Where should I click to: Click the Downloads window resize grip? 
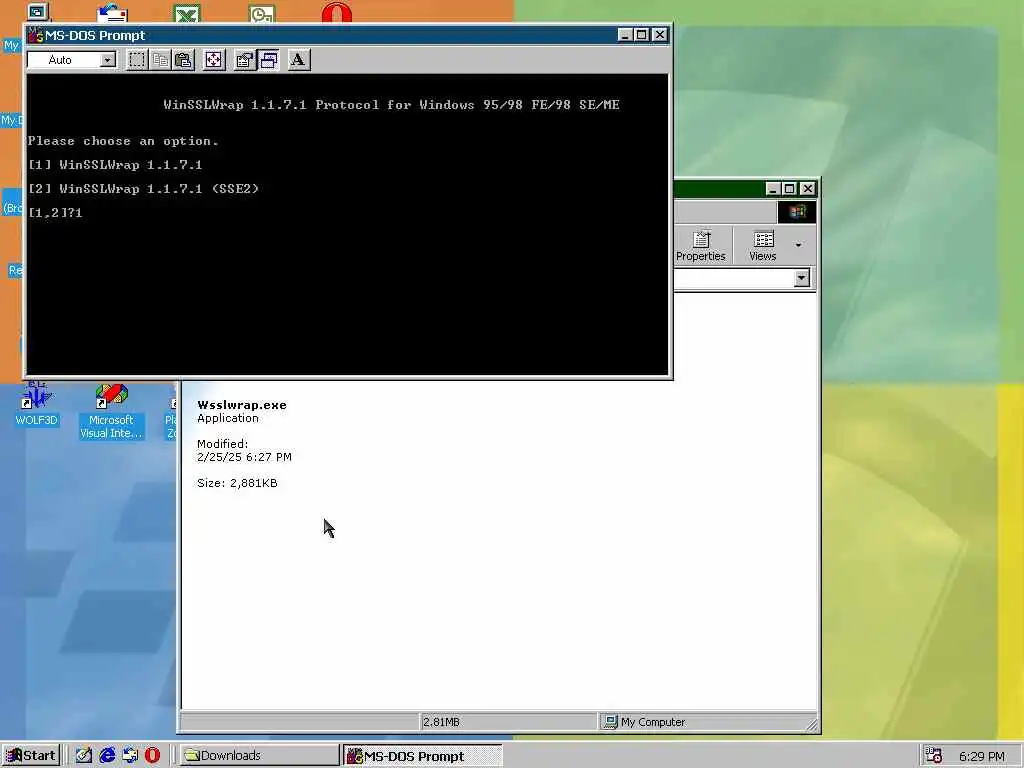tap(811, 724)
